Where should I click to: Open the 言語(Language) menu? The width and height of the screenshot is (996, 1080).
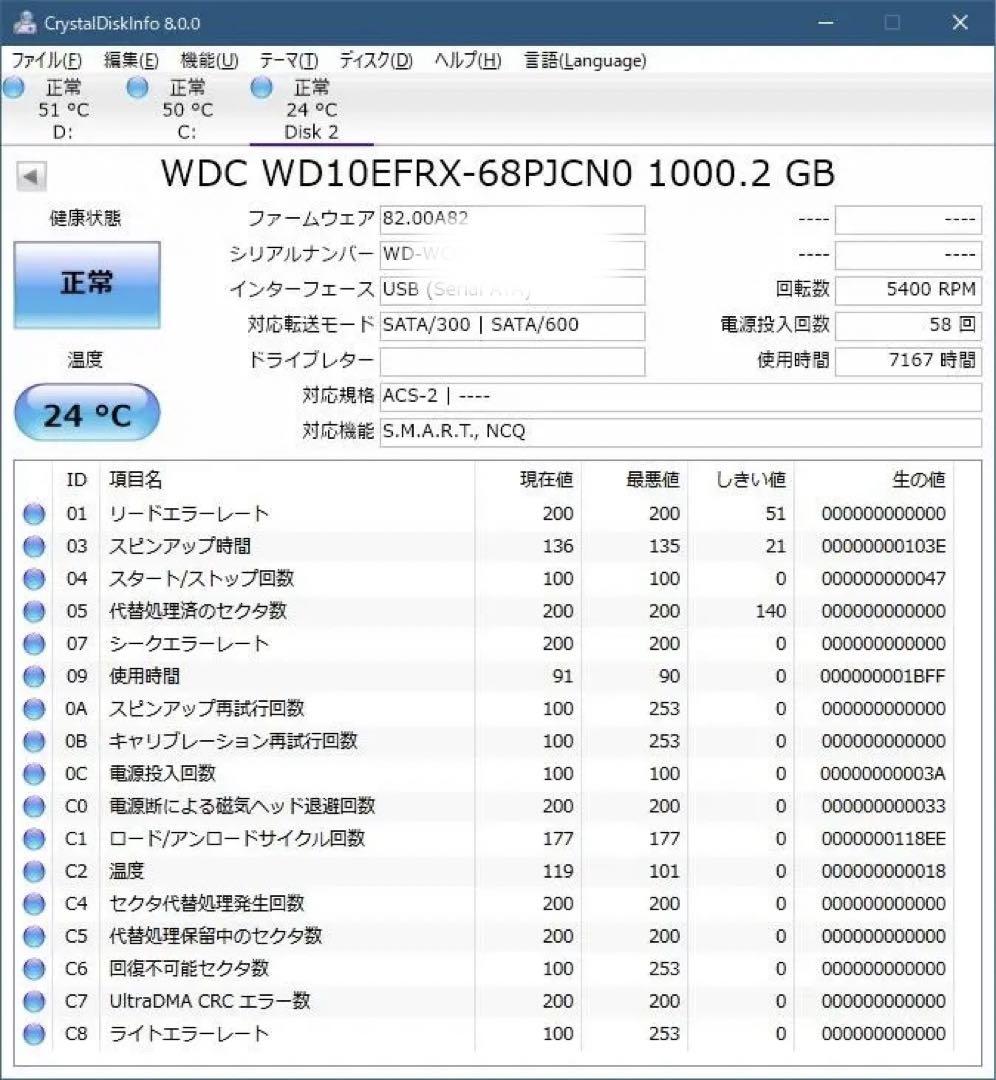585,61
